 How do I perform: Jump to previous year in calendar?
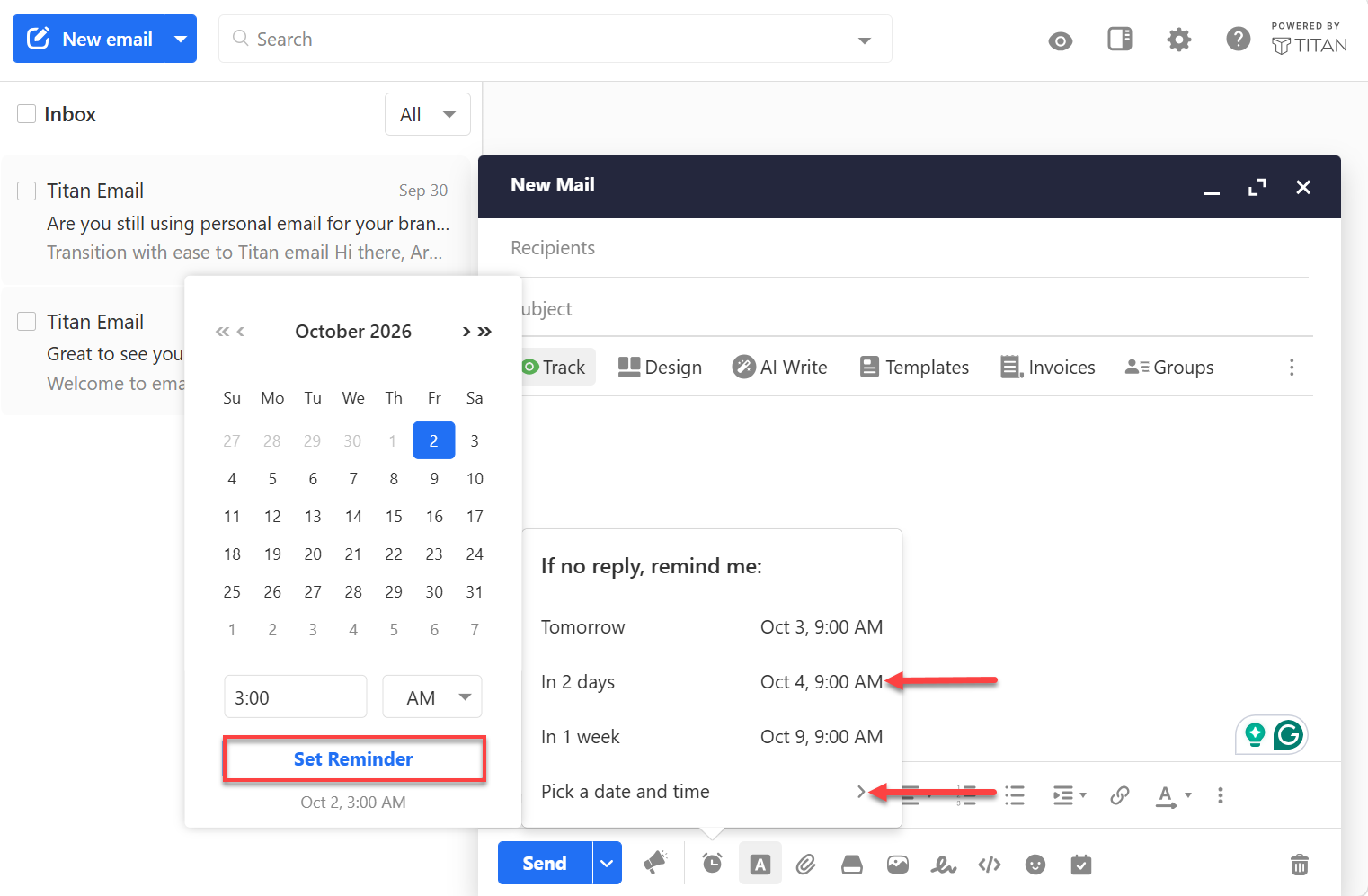click(222, 332)
